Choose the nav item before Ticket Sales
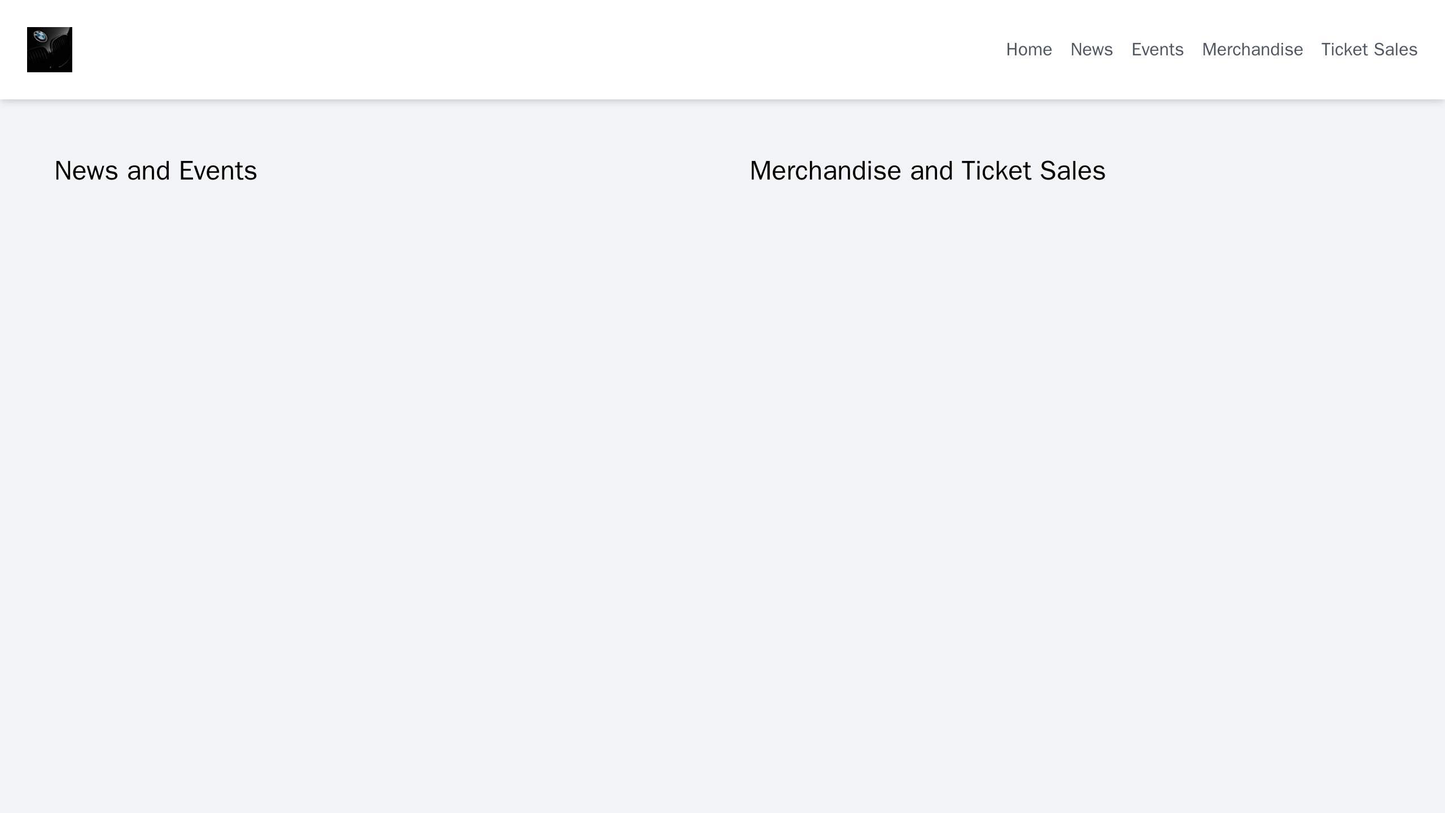Screen dimensions: 1445x813 (1252, 50)
